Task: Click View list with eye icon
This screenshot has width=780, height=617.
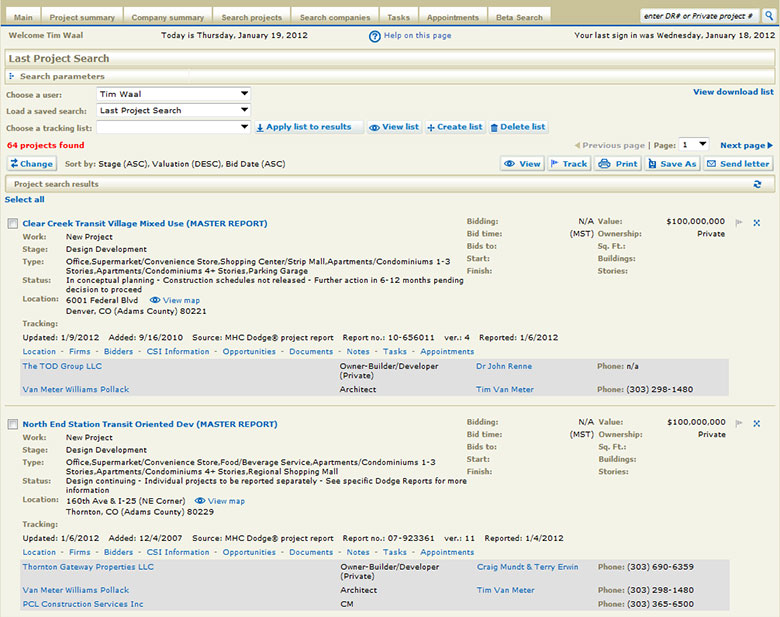Action: coord(393,127)
